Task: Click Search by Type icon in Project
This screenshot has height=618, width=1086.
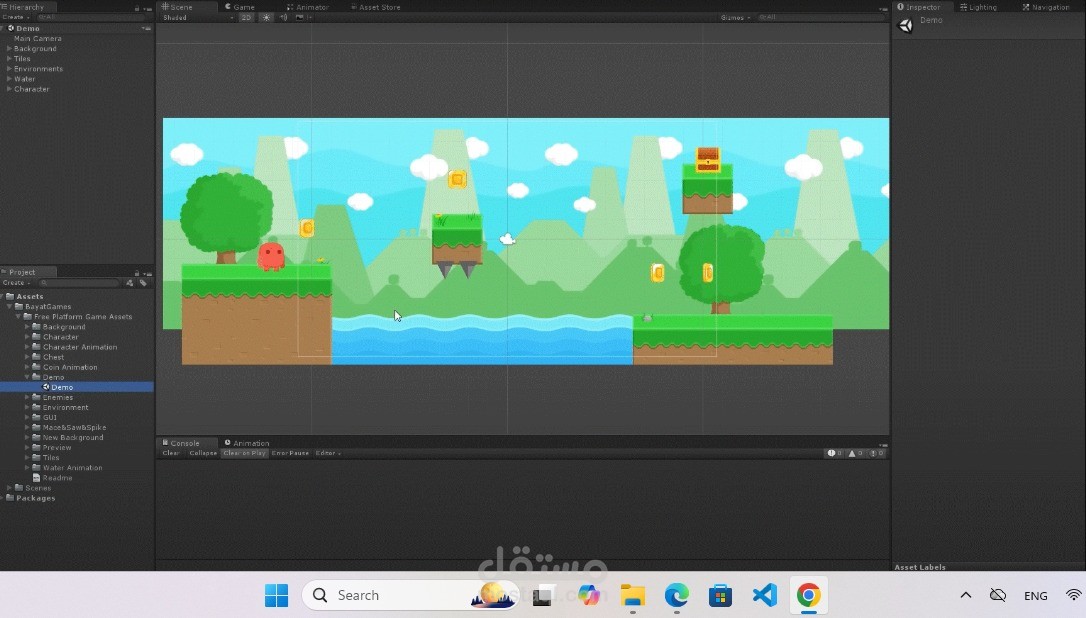Action: 130,283
